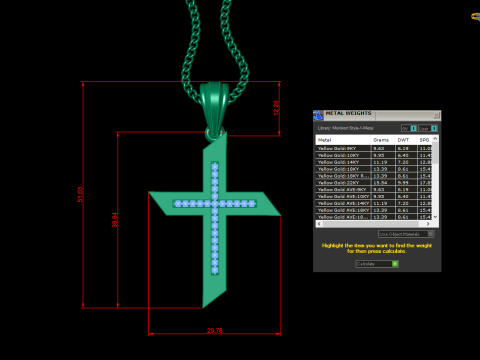Enable the Use Object Materials option
Image resolution: width=480 pixels, height=360 pixels.
click(x=406, y=234)
